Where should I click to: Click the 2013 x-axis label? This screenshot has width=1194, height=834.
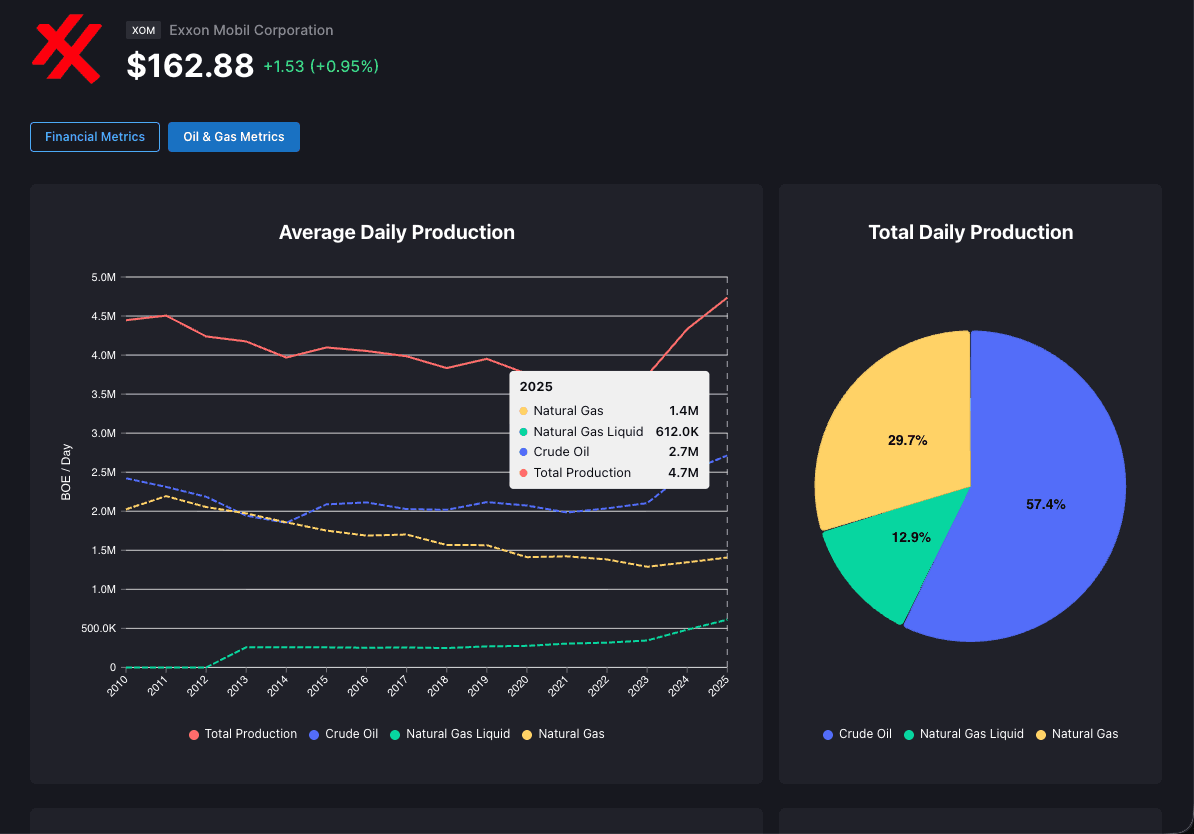pyautogui.click(x=238, y=685)
